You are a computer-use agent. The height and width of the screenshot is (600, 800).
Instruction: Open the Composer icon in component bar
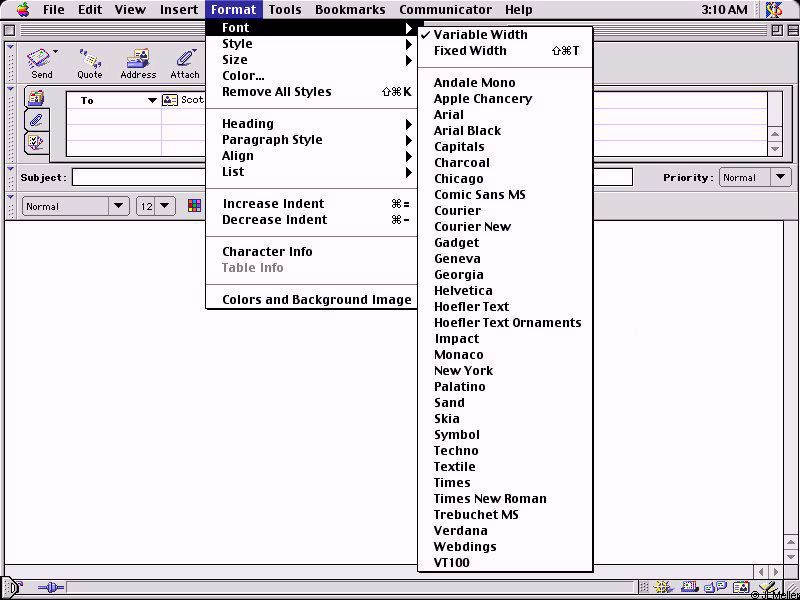click(x=768, y=588)
